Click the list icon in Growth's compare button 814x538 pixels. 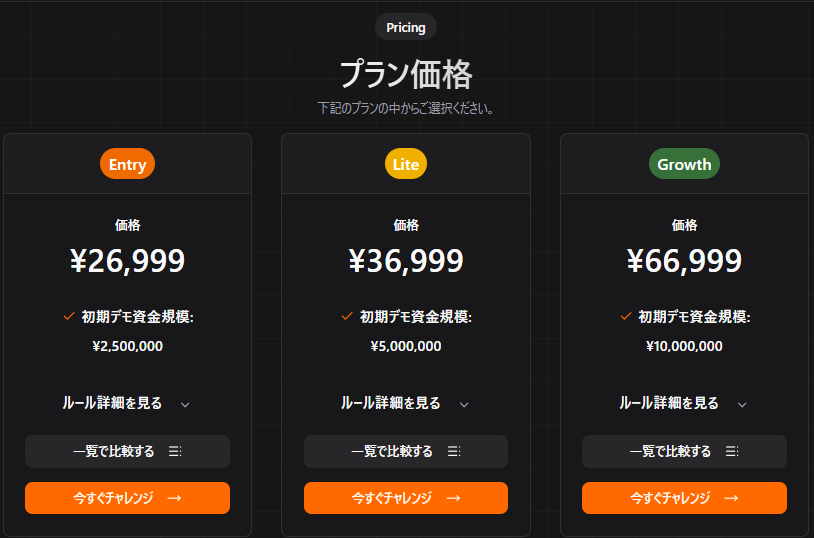point(732,452)
